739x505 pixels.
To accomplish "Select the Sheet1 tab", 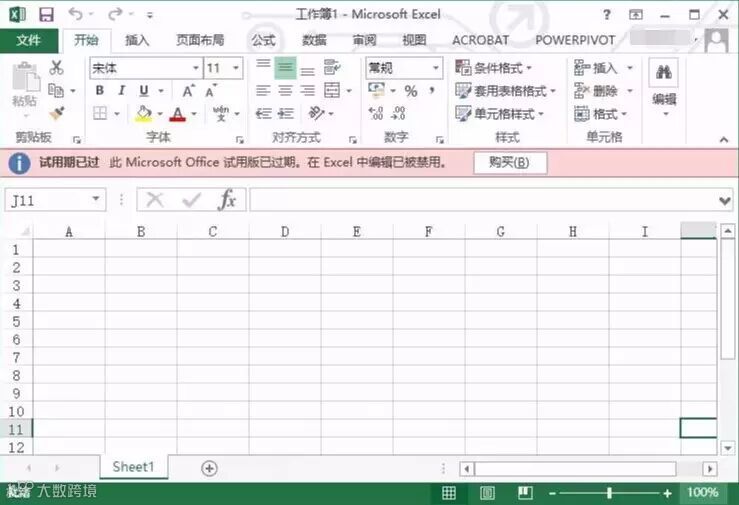I will (133, 467).
